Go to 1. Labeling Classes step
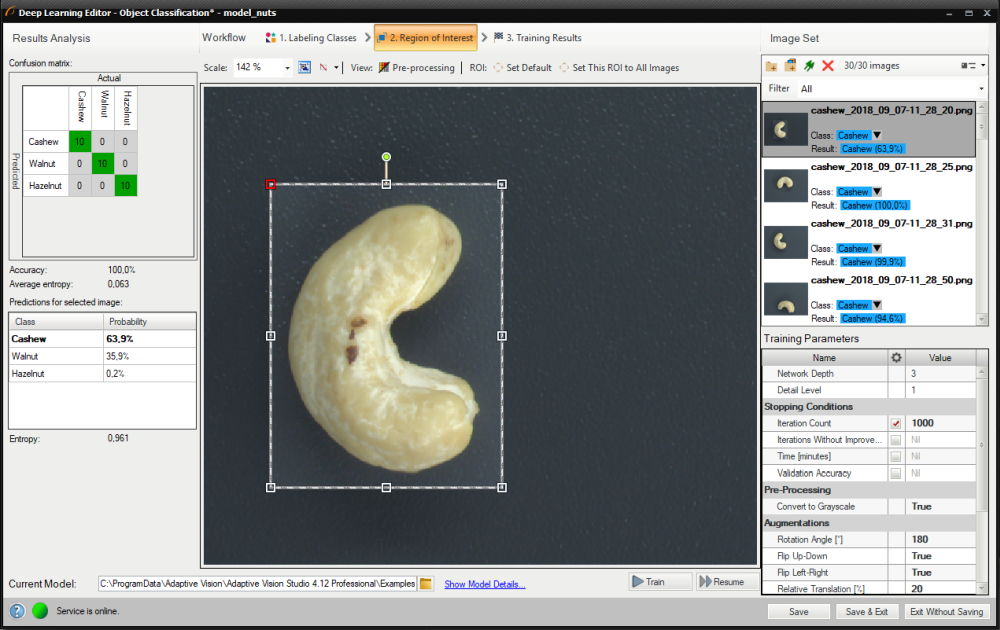1000x630 pixels. point(311,38)
